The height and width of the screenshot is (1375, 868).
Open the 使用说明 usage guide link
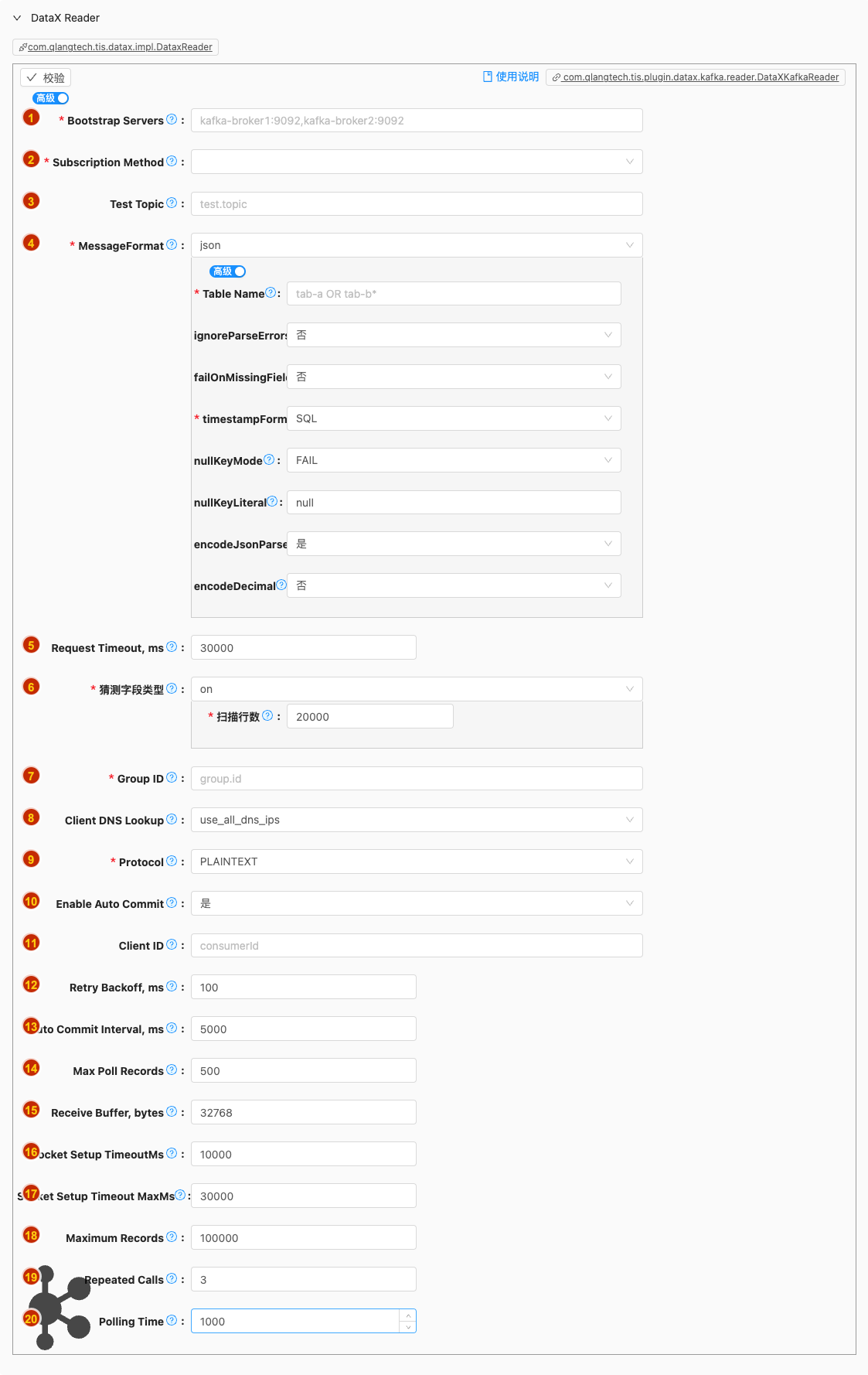pyautogui.click(x=511, y=77)
